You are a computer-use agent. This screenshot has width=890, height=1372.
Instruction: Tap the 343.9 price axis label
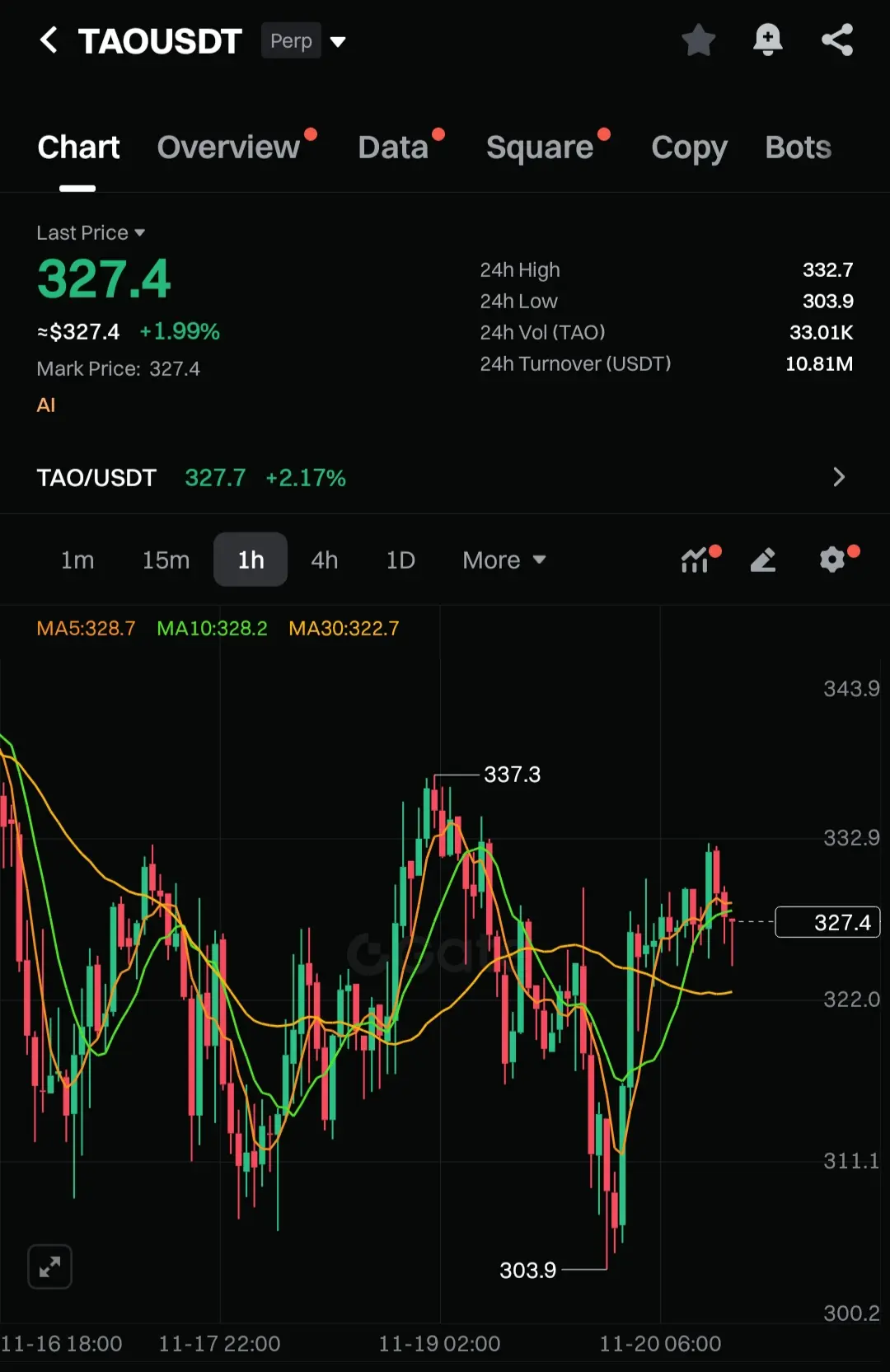coord(851,688)
